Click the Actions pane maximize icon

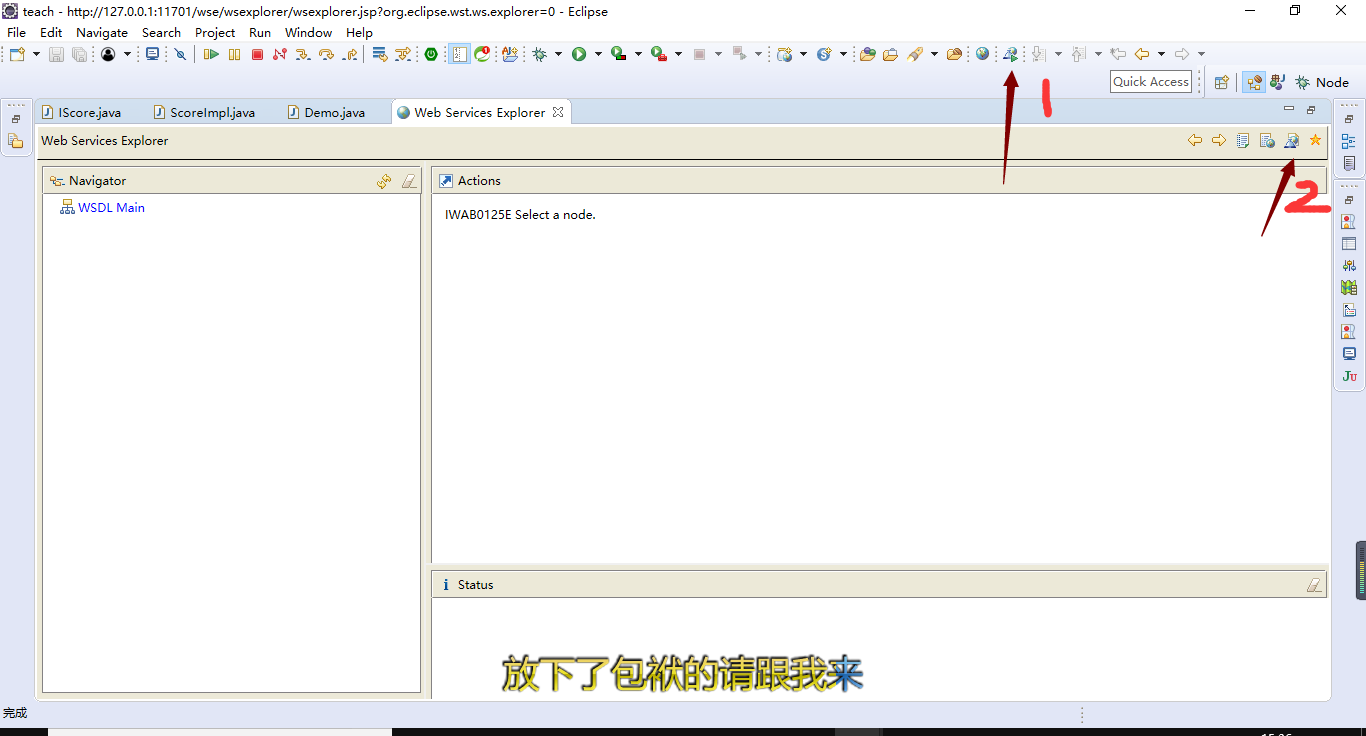pos(446,181)
